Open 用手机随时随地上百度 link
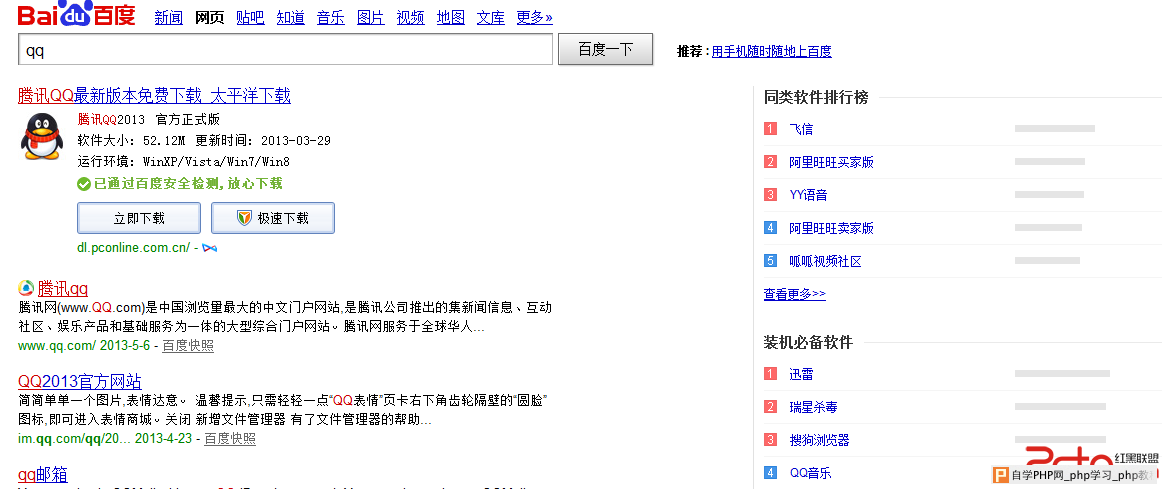Image resolution: width=1162 pixels, height=489 pixels. [x=771, y=51]
